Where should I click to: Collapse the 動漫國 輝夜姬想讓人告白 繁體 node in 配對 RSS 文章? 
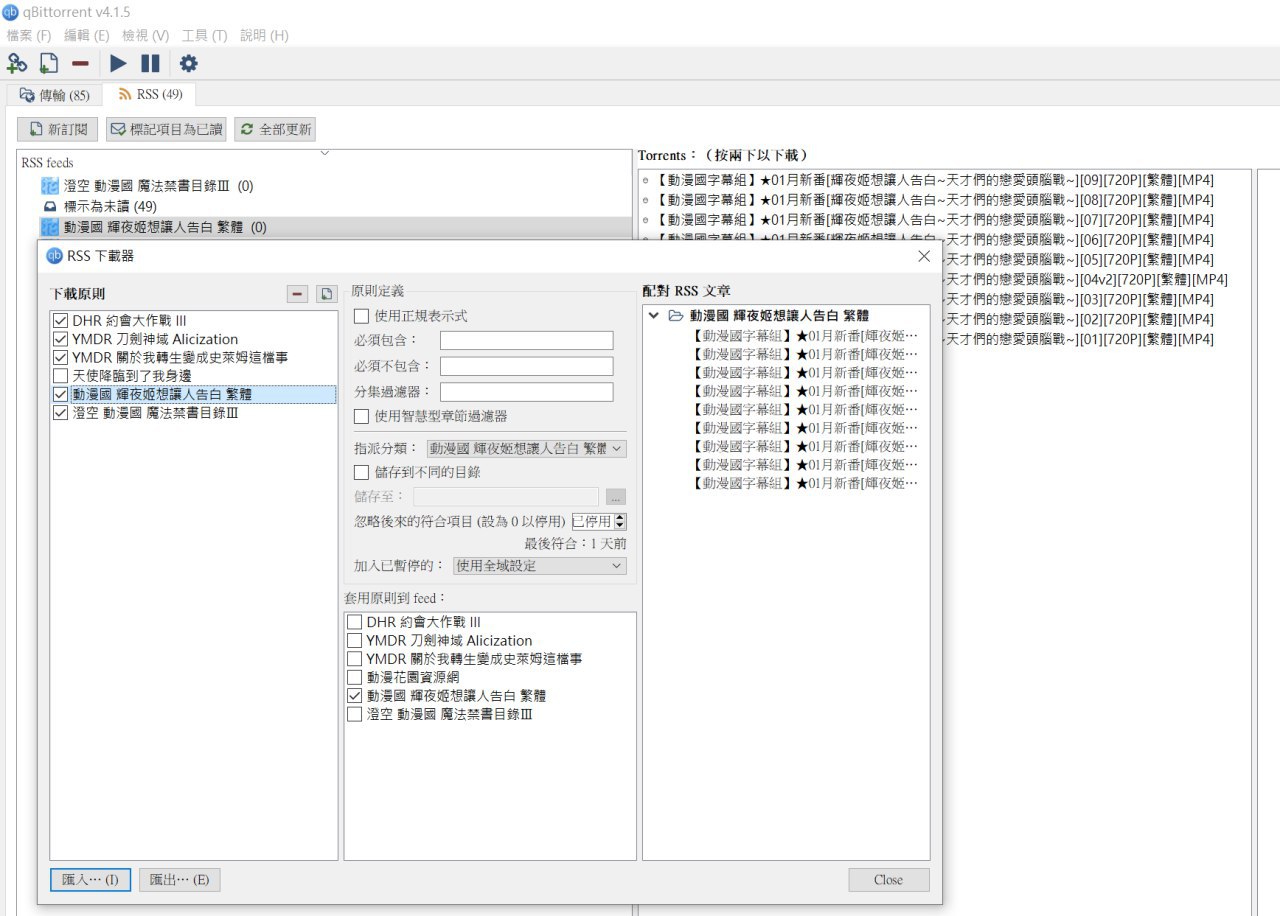point(654,316)
